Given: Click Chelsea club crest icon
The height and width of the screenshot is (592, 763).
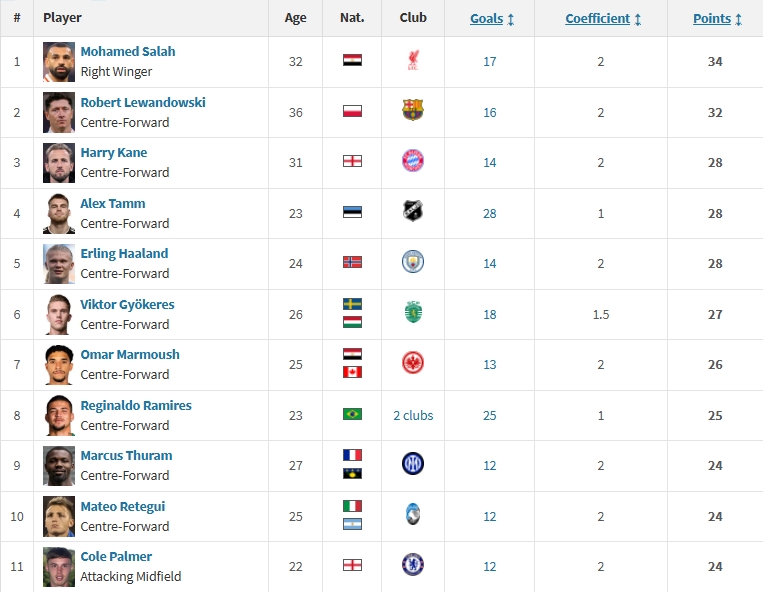Looking at the screenshot, I should click(412, 565).
